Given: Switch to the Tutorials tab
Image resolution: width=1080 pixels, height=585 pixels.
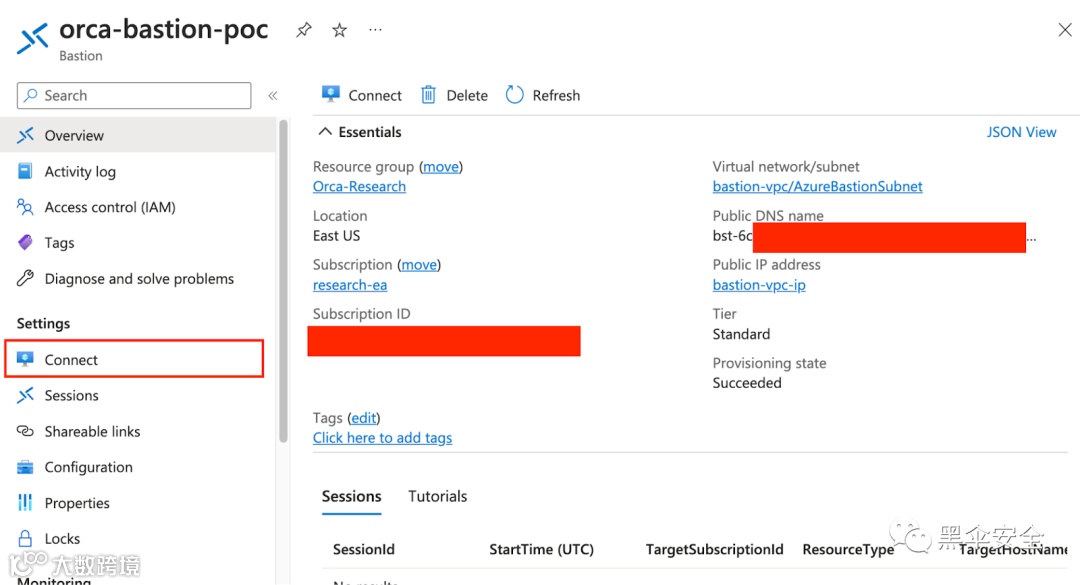Looking at the screenshot, I should [437, 497].
